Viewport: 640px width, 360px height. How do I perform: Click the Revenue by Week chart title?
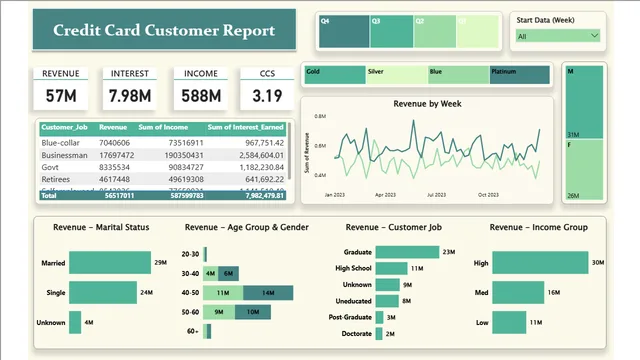tap(427, 104)
